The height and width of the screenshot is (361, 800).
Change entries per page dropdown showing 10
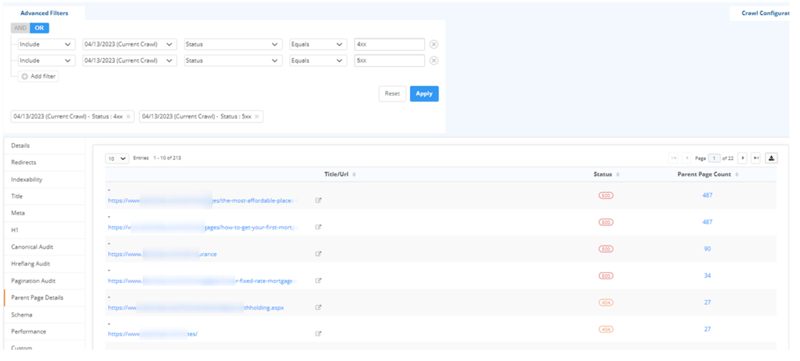tap(117, 159)
